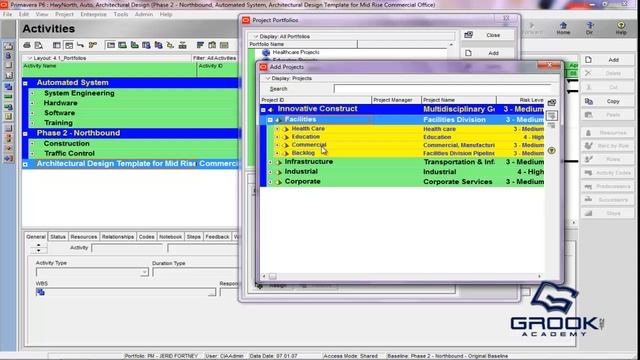Expand the System Engineering node
640x360 pixels.
coord(33,93)
